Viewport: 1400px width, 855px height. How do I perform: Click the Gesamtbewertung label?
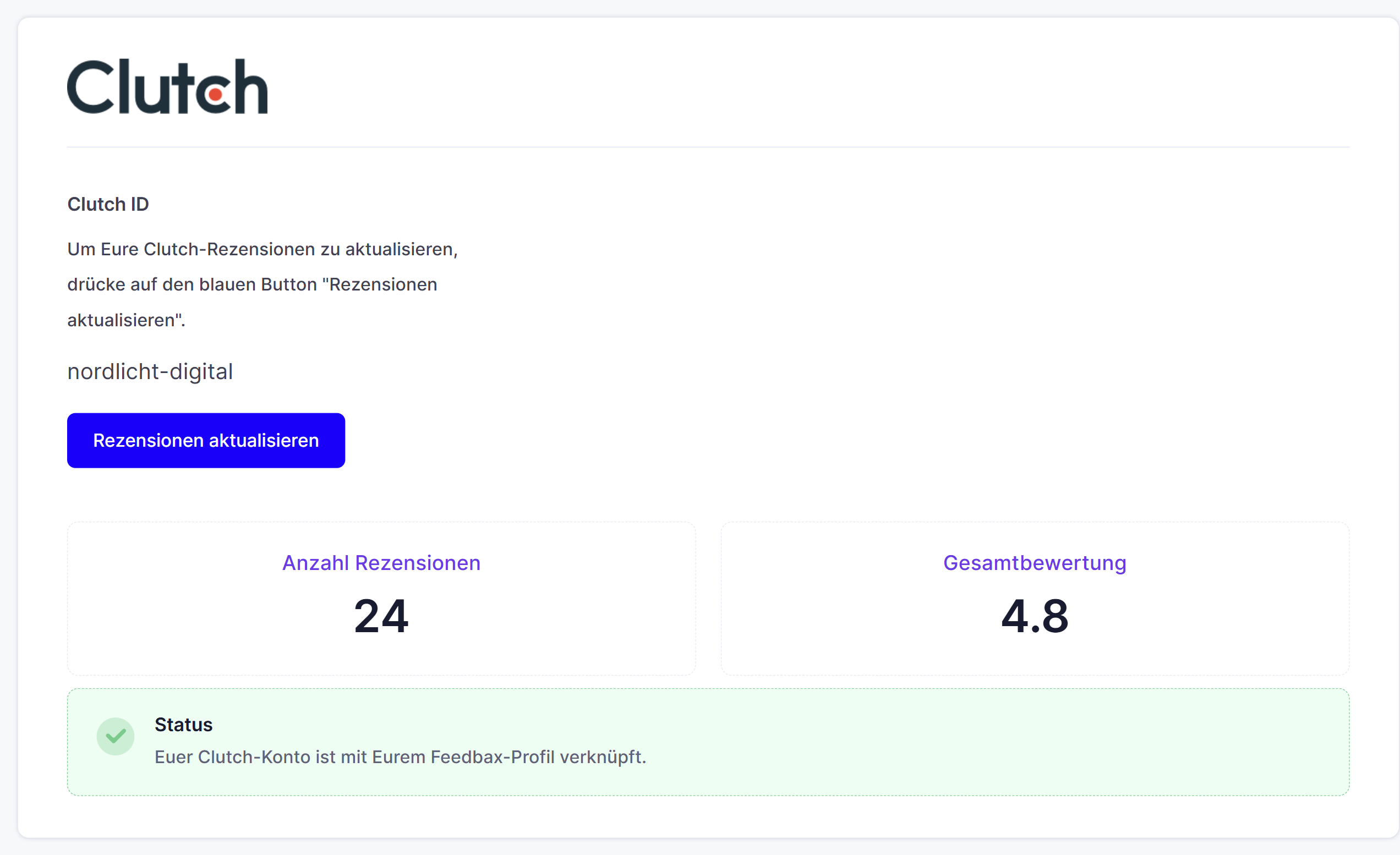point(1035,562)
